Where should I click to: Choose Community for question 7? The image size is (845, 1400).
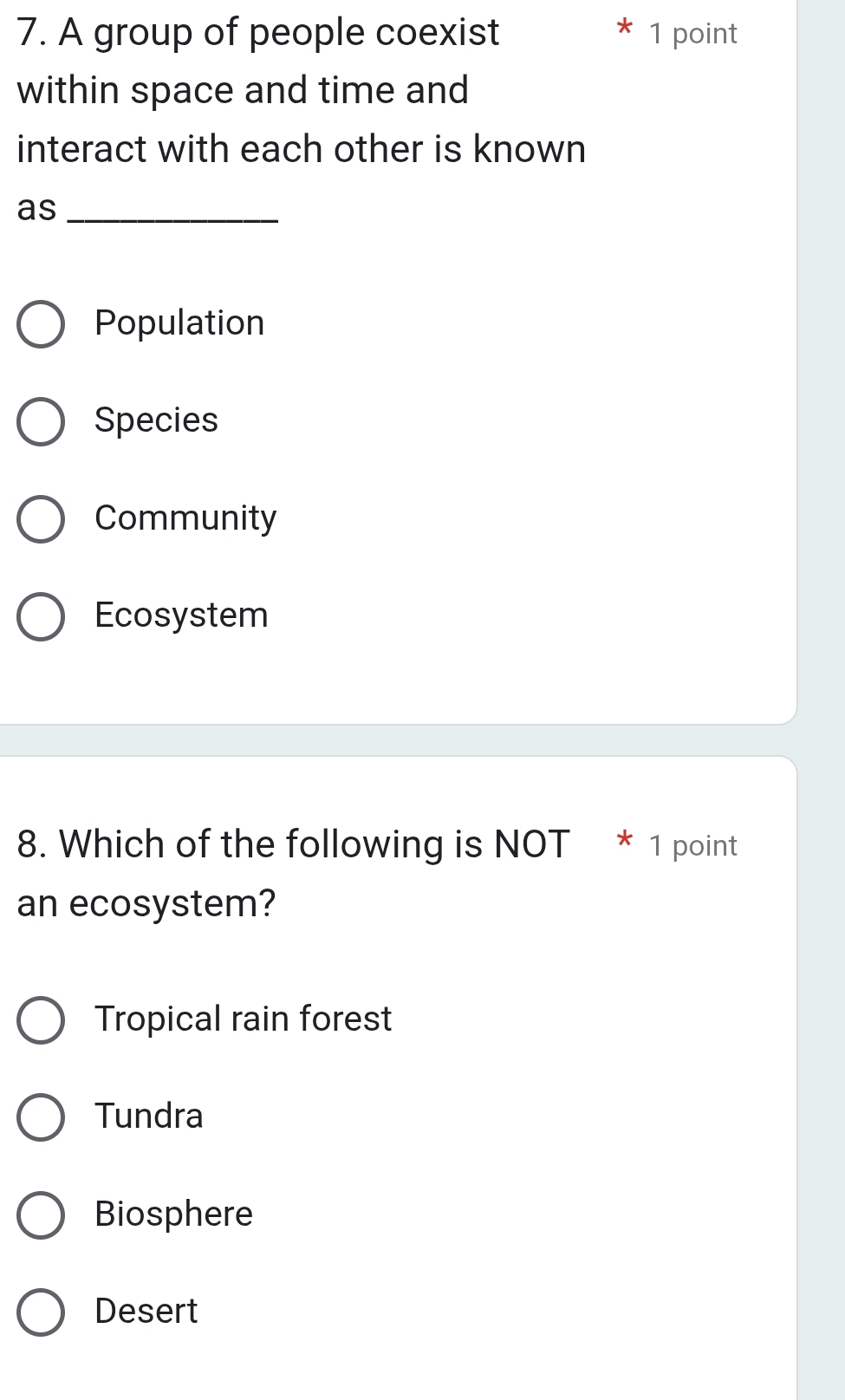coord(41,520)
